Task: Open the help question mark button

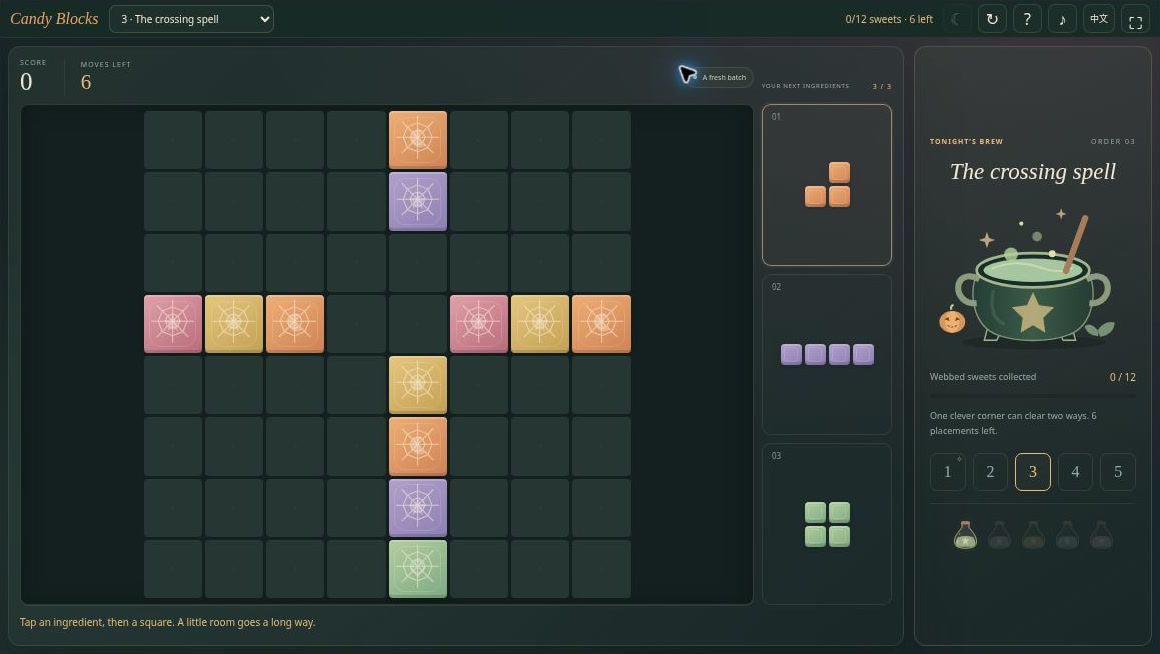Action: [x=1027, y=19]
